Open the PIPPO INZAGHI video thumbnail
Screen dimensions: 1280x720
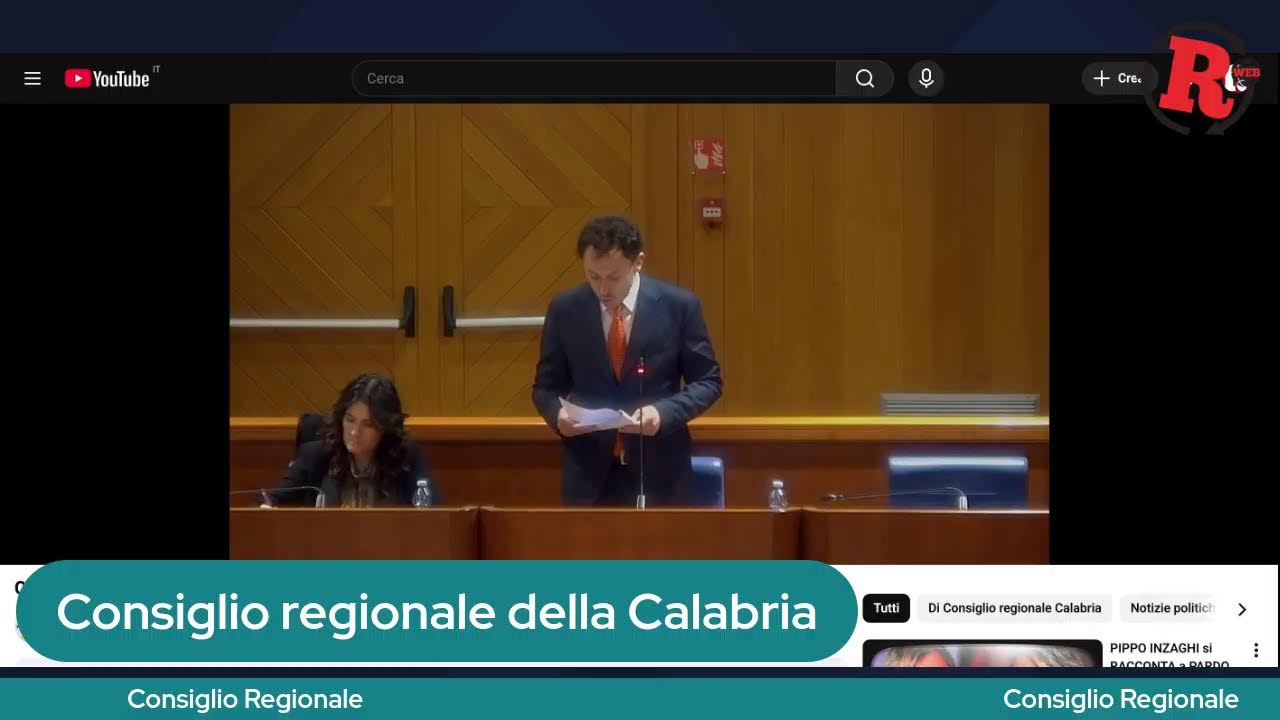[x=982, y=653]
